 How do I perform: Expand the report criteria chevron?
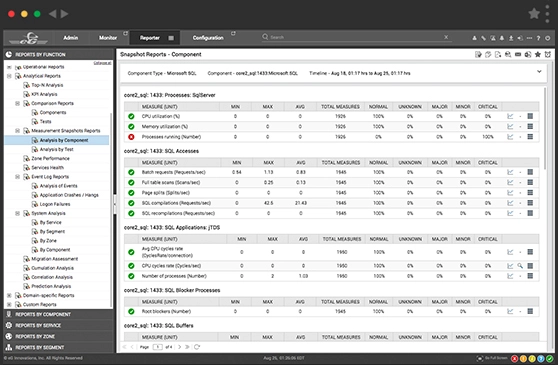pos(539,72)
